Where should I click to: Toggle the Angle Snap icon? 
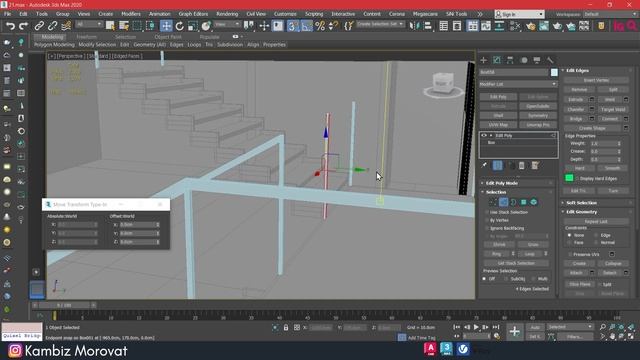coord(307,26)
